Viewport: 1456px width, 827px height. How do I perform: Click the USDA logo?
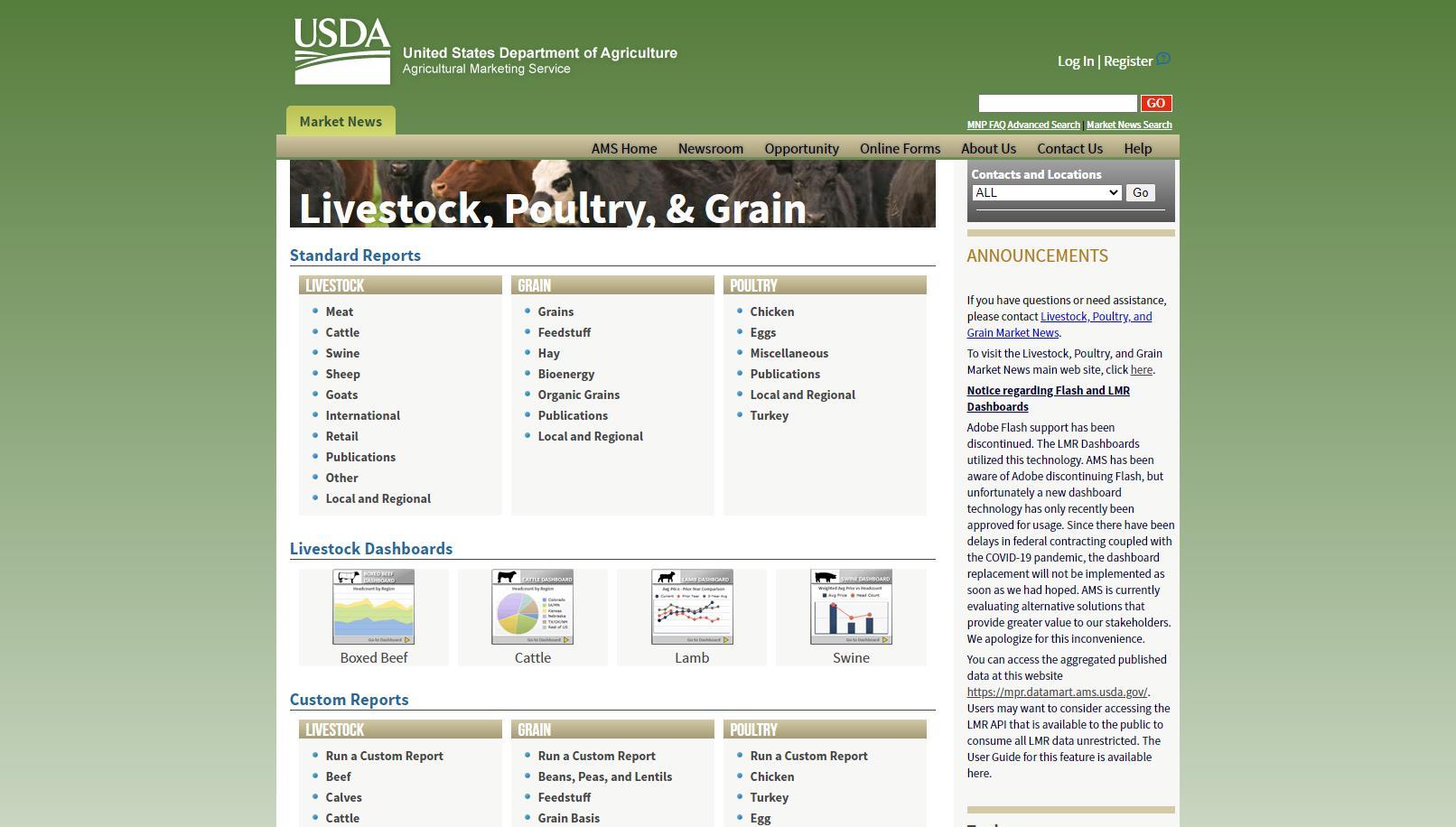(342, 51)
